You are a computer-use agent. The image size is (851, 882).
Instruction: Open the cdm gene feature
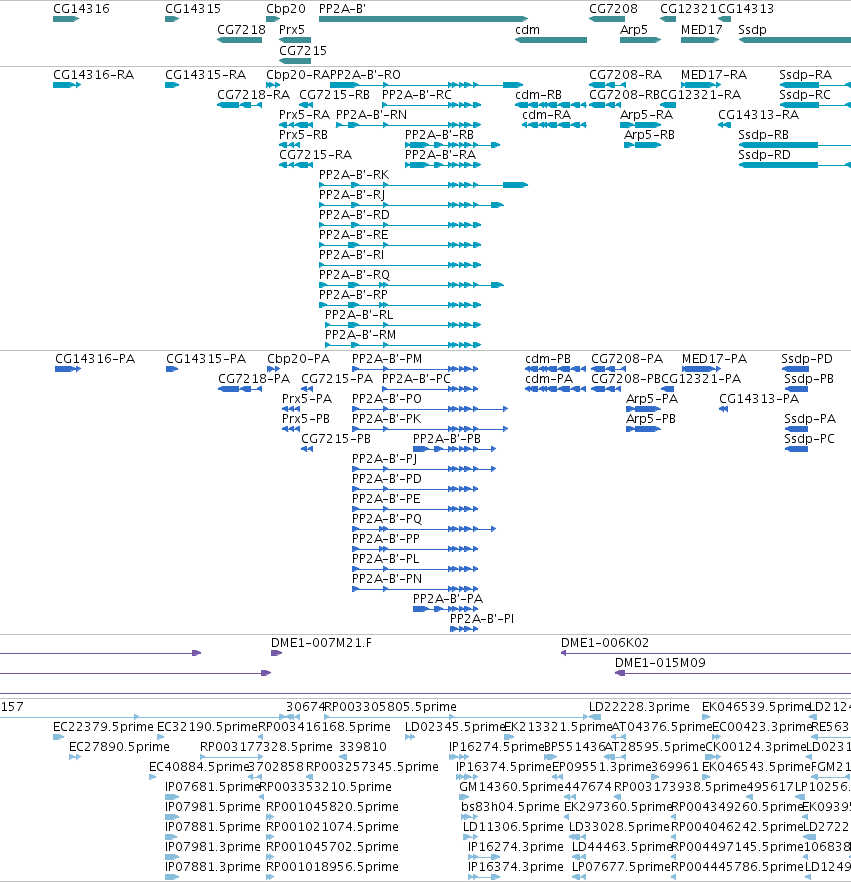coord(551,40)
